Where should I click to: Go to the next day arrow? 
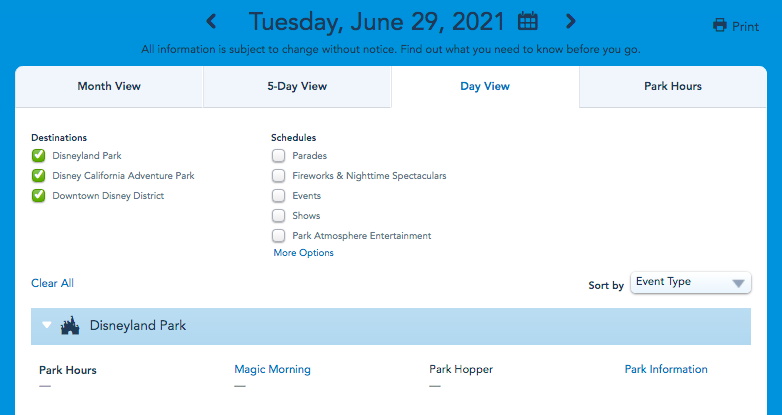[x=570, y=21]
